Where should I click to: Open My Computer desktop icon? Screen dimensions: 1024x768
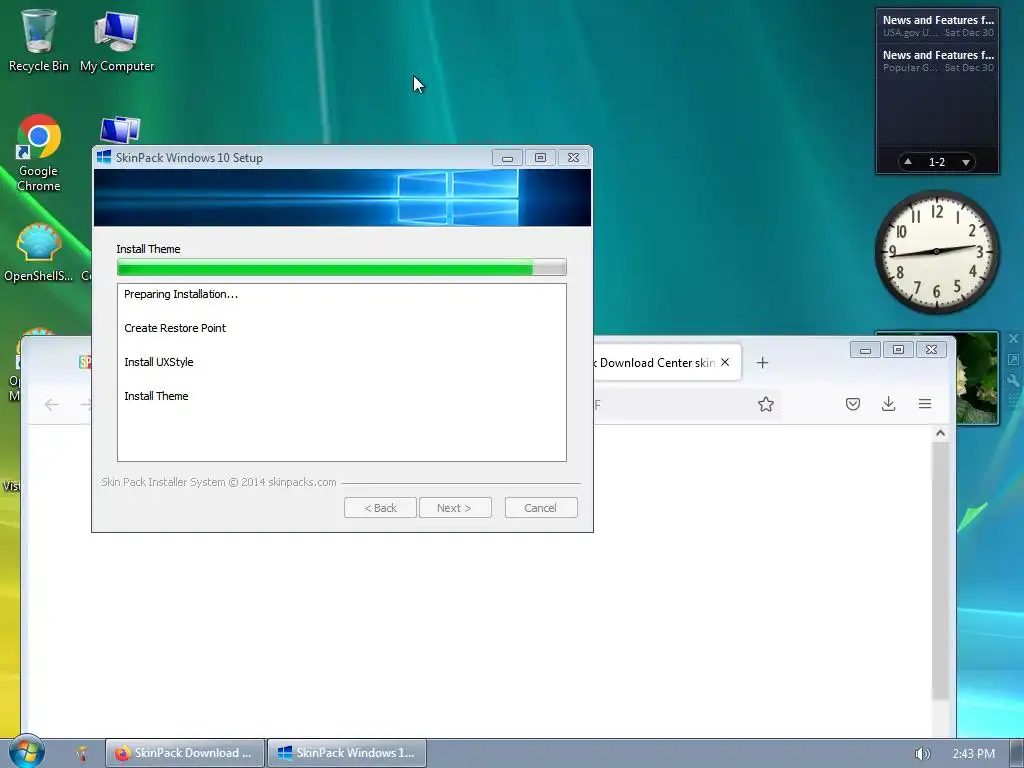pyautogui.click(x=117, y=40)
